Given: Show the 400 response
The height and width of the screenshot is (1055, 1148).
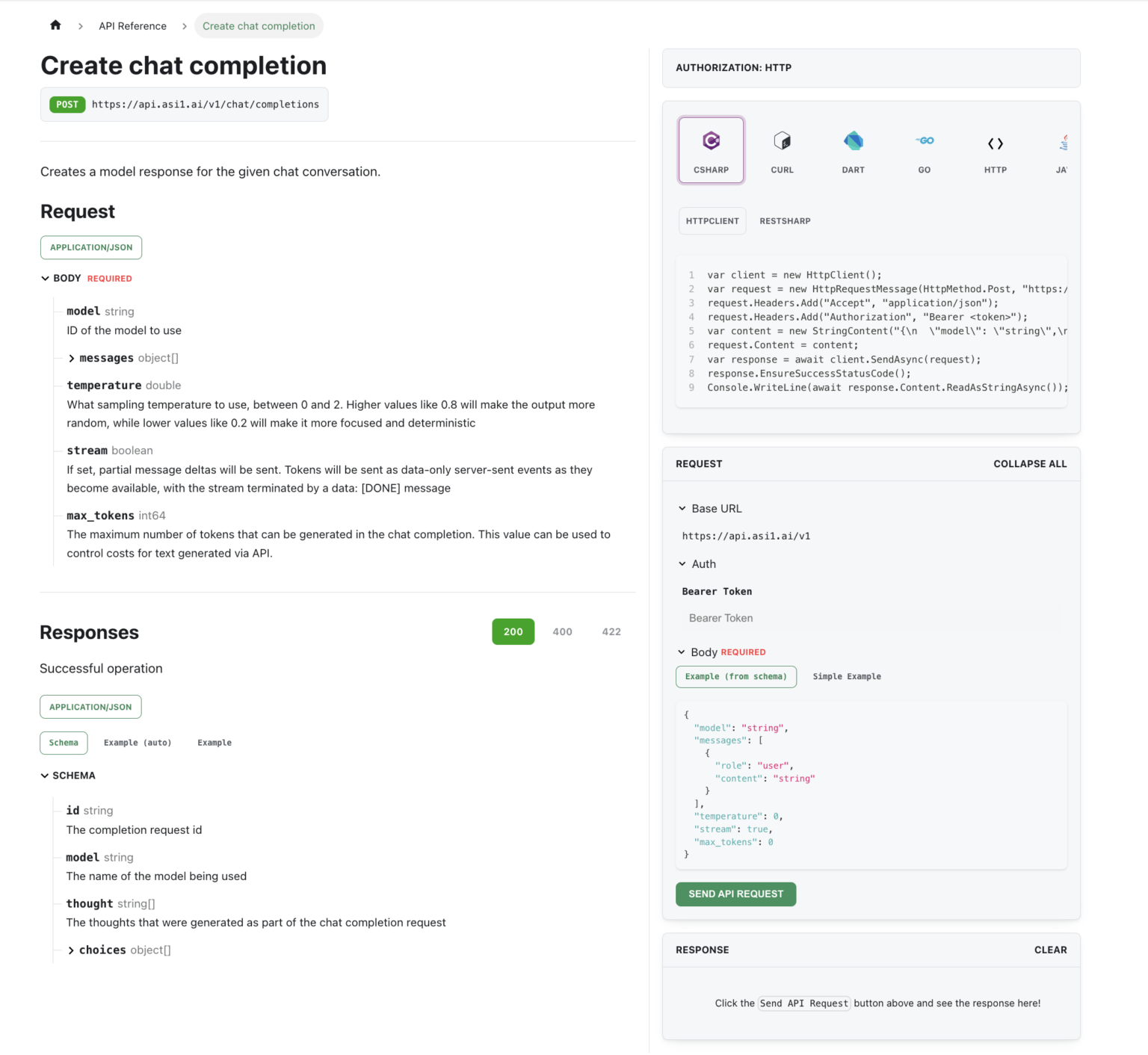Looking at the screenshot, I should [562, 632].
